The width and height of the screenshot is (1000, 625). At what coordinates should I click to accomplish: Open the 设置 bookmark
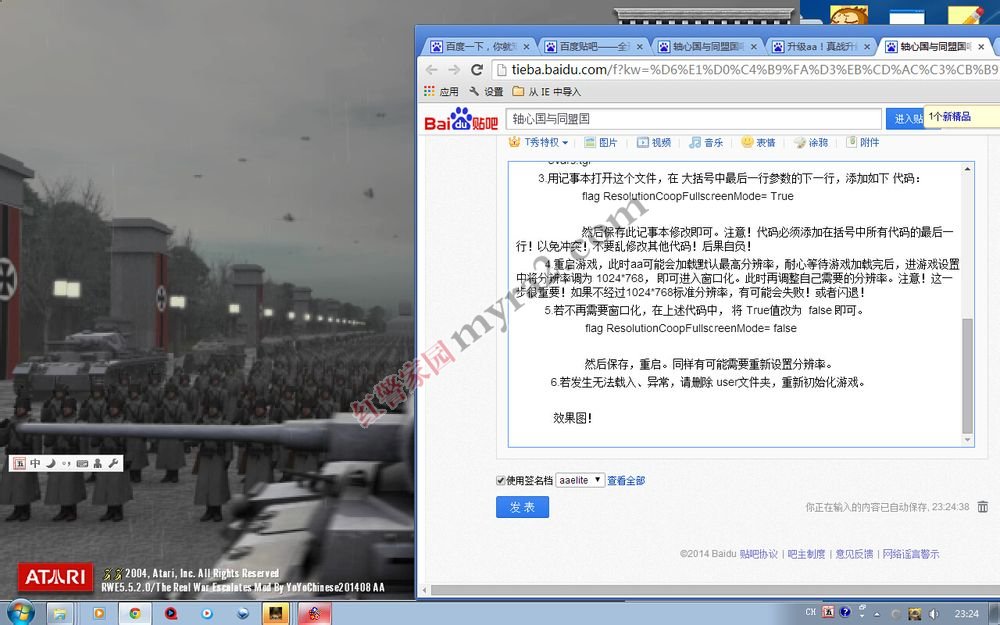pos(486,91)
